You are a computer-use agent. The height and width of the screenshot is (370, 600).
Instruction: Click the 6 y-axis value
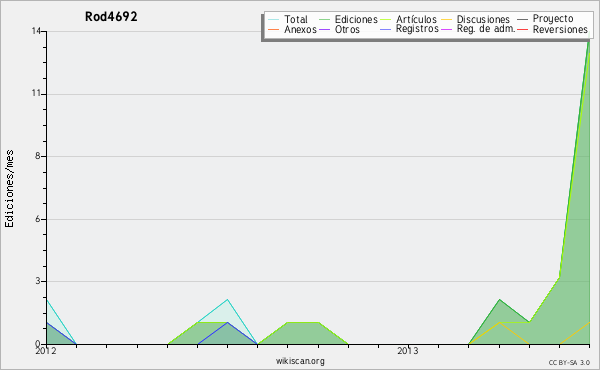pyautogui.click(x=38, y=219)
